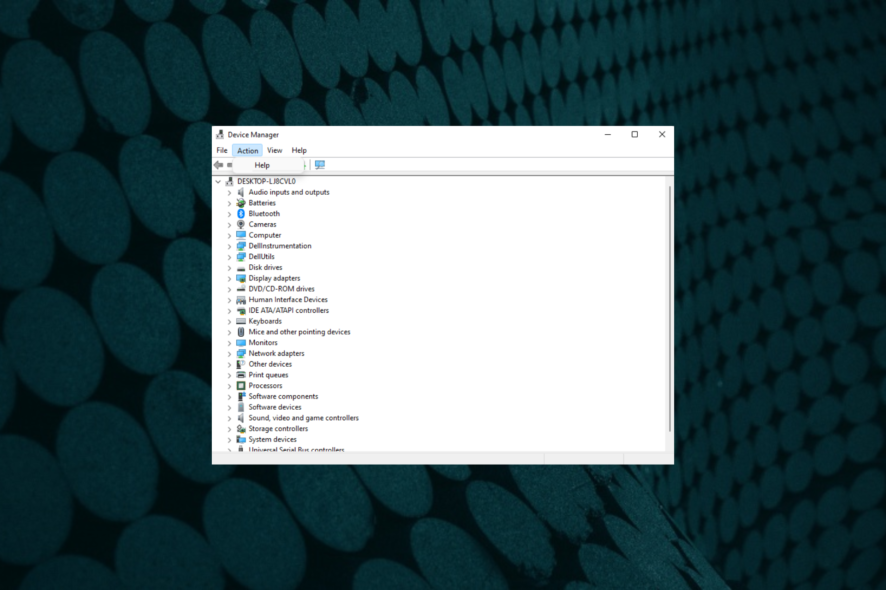
Task: Expand the Network adapters chevron
Action: 229,354
